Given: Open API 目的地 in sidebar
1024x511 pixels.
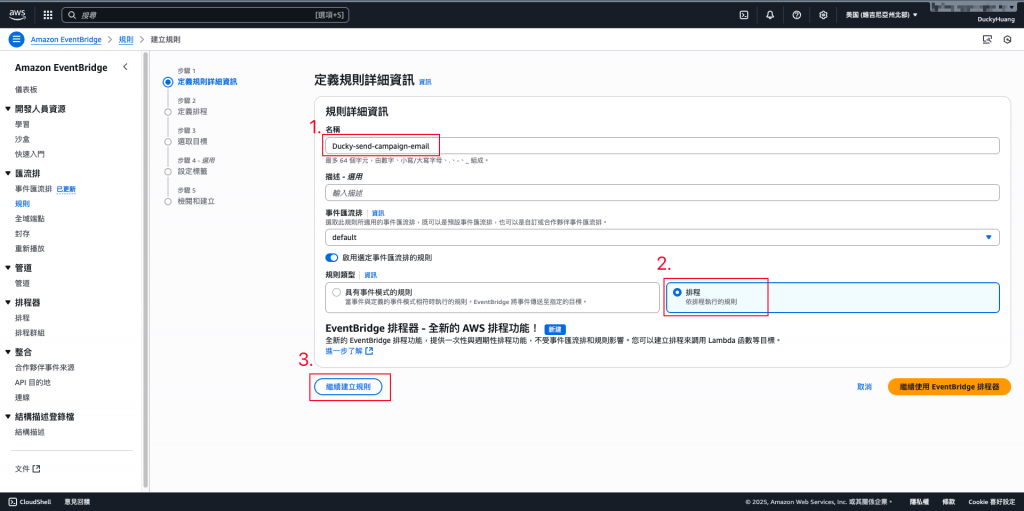Looking at the screenshot, I should (33, 382).
